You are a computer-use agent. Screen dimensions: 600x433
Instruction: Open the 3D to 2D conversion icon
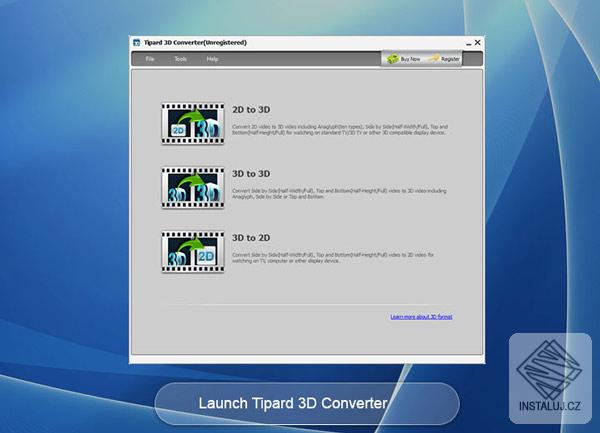(193, 252)
